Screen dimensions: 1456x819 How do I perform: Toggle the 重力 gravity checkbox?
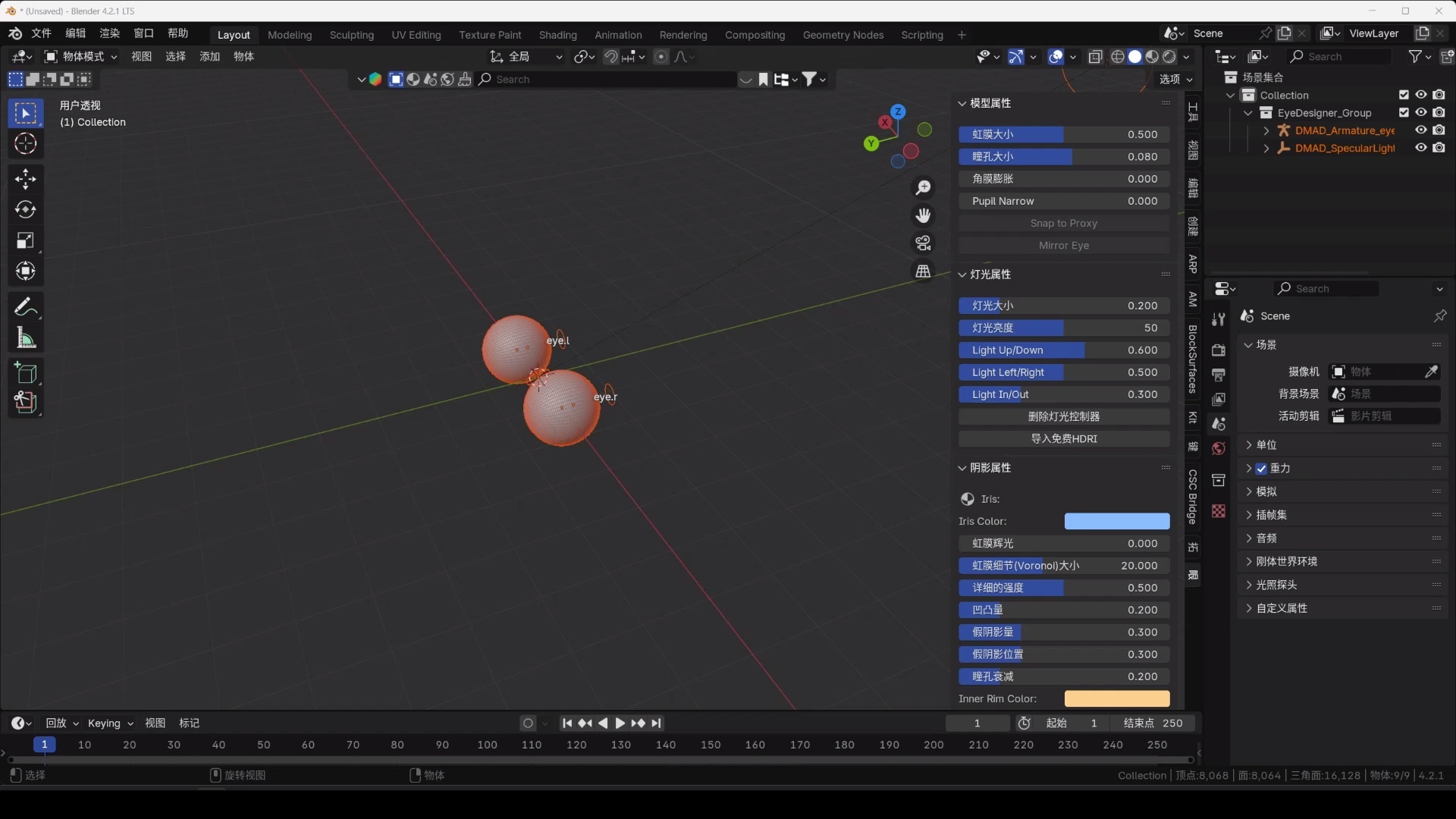[1261, 469]
